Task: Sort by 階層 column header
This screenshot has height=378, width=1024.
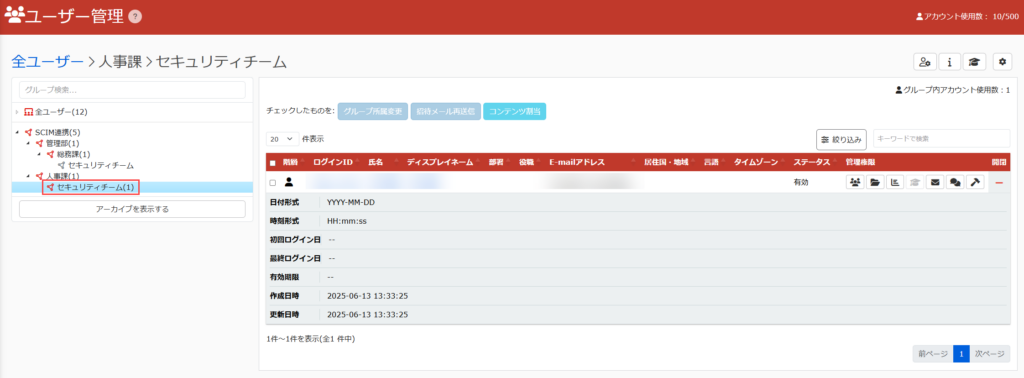Action: point(290,163)
